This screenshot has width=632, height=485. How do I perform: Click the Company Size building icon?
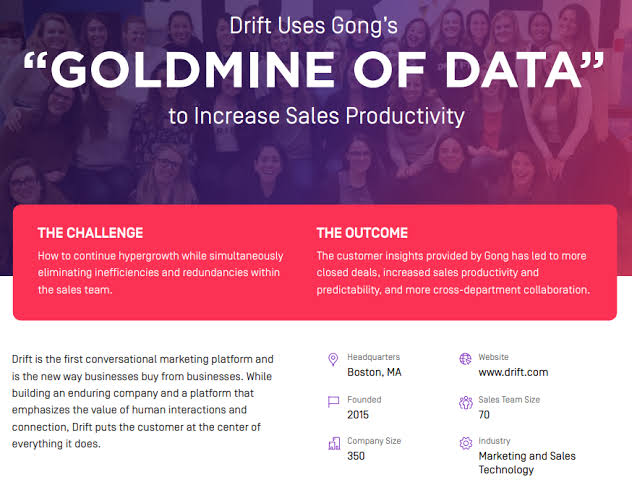click(334, 443)
